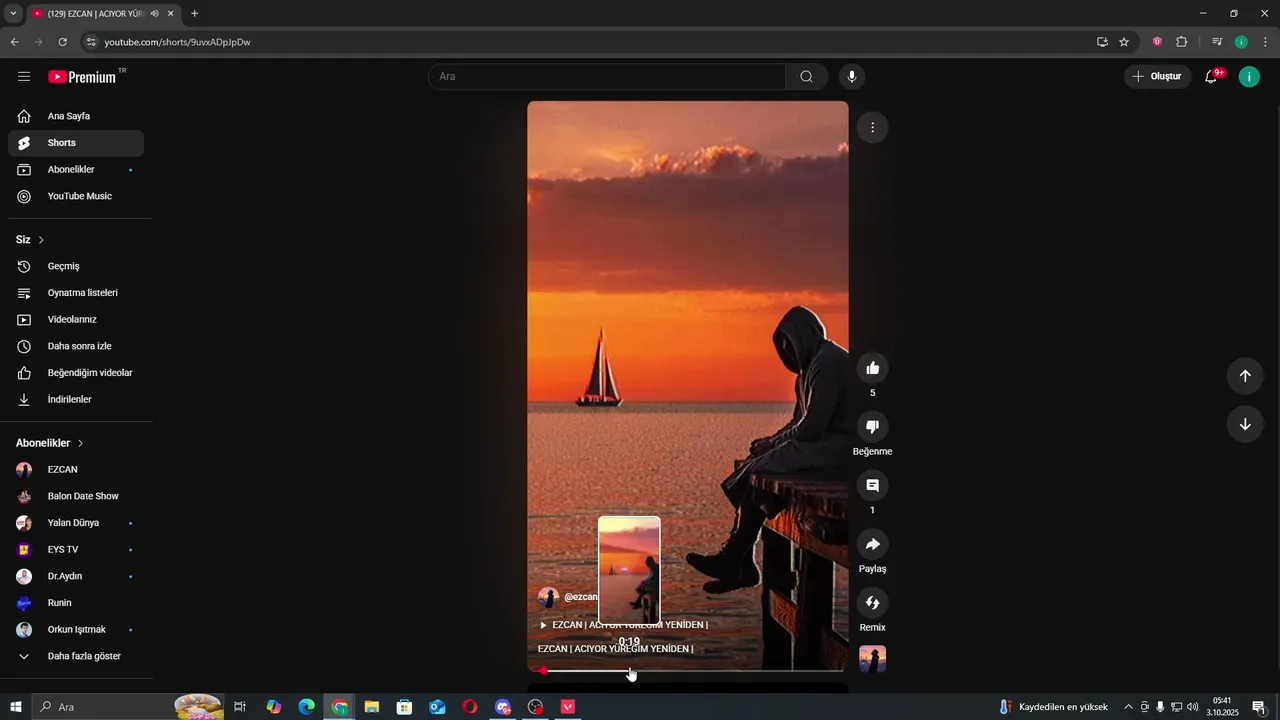This screenshot has width=1280, height=720.
Task: Open the Extensions puzzle menu
Action: [x=1182, y=42]
